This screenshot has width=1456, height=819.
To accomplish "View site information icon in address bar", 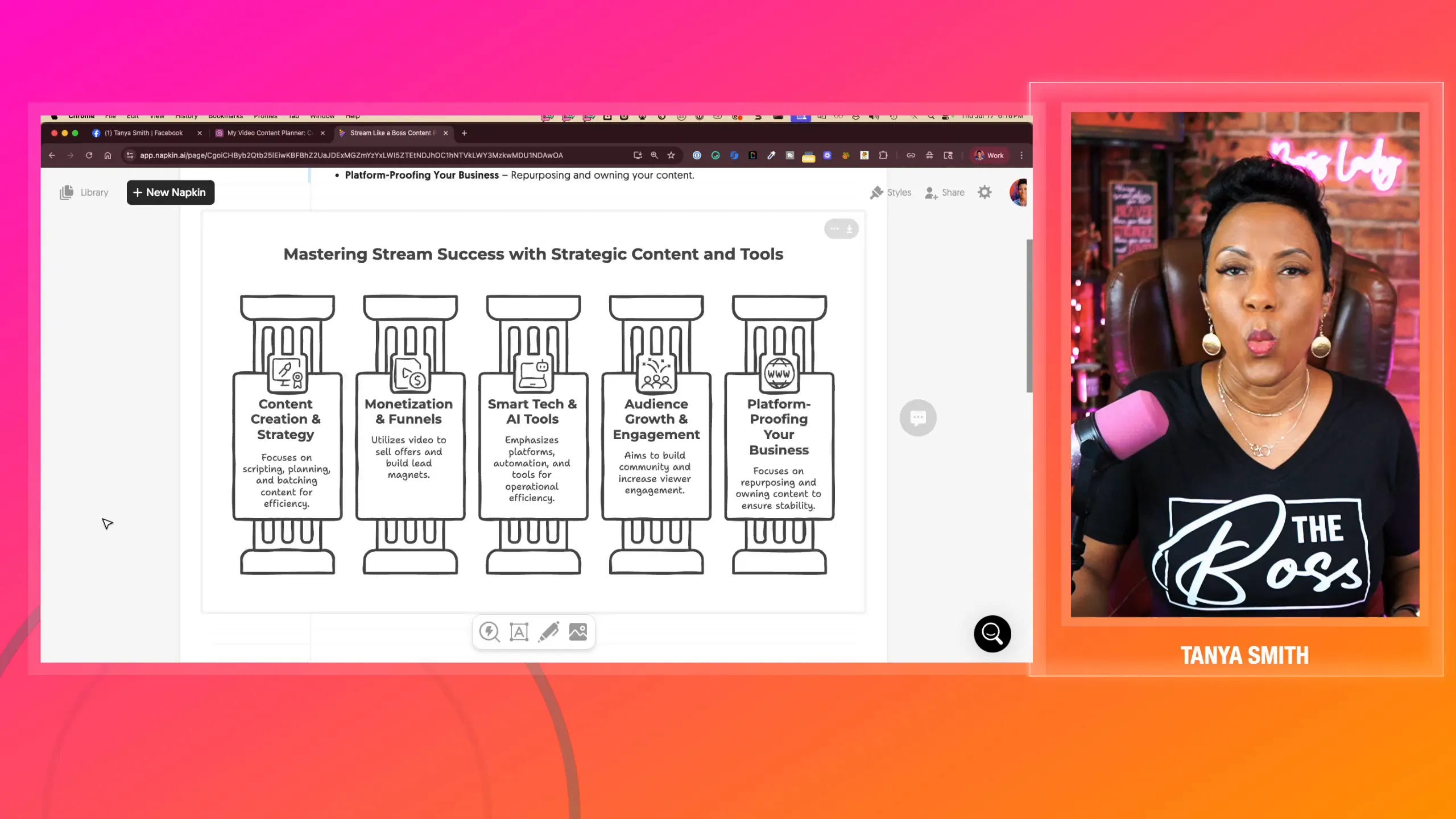I will (x=130, y=155).
